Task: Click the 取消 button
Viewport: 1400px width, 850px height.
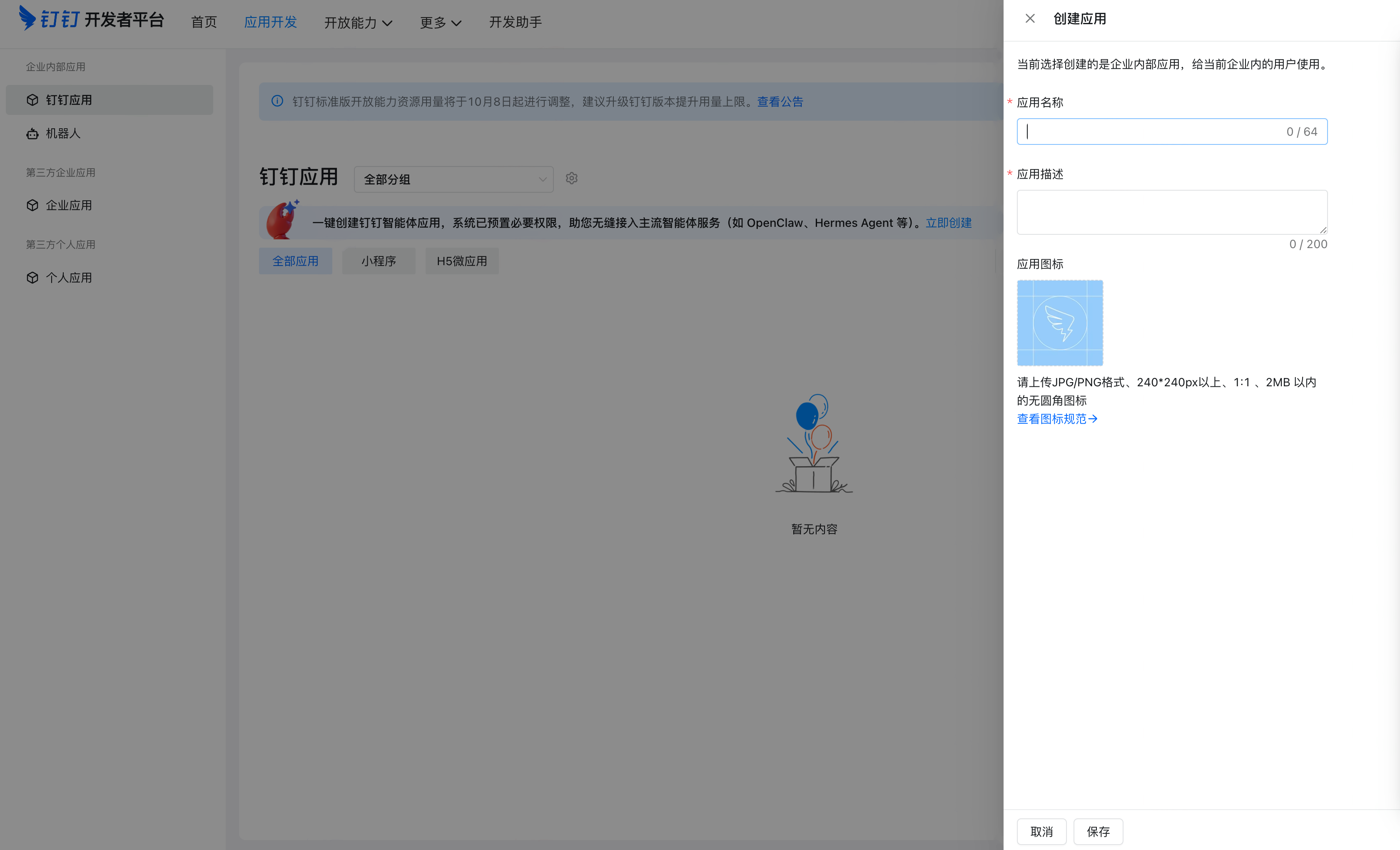Action: 1041,832
